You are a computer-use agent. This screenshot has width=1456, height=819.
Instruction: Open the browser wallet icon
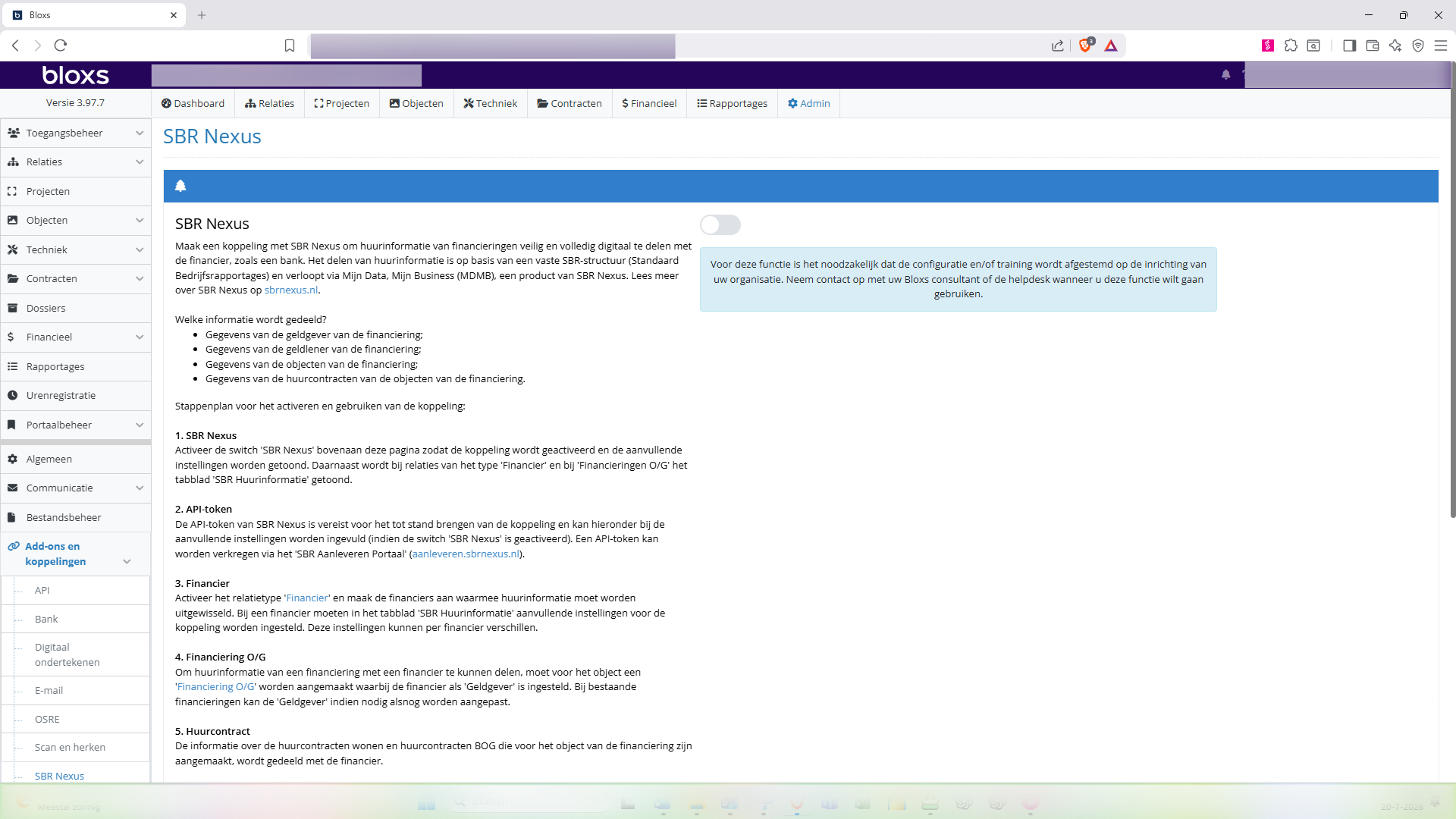1372,45
